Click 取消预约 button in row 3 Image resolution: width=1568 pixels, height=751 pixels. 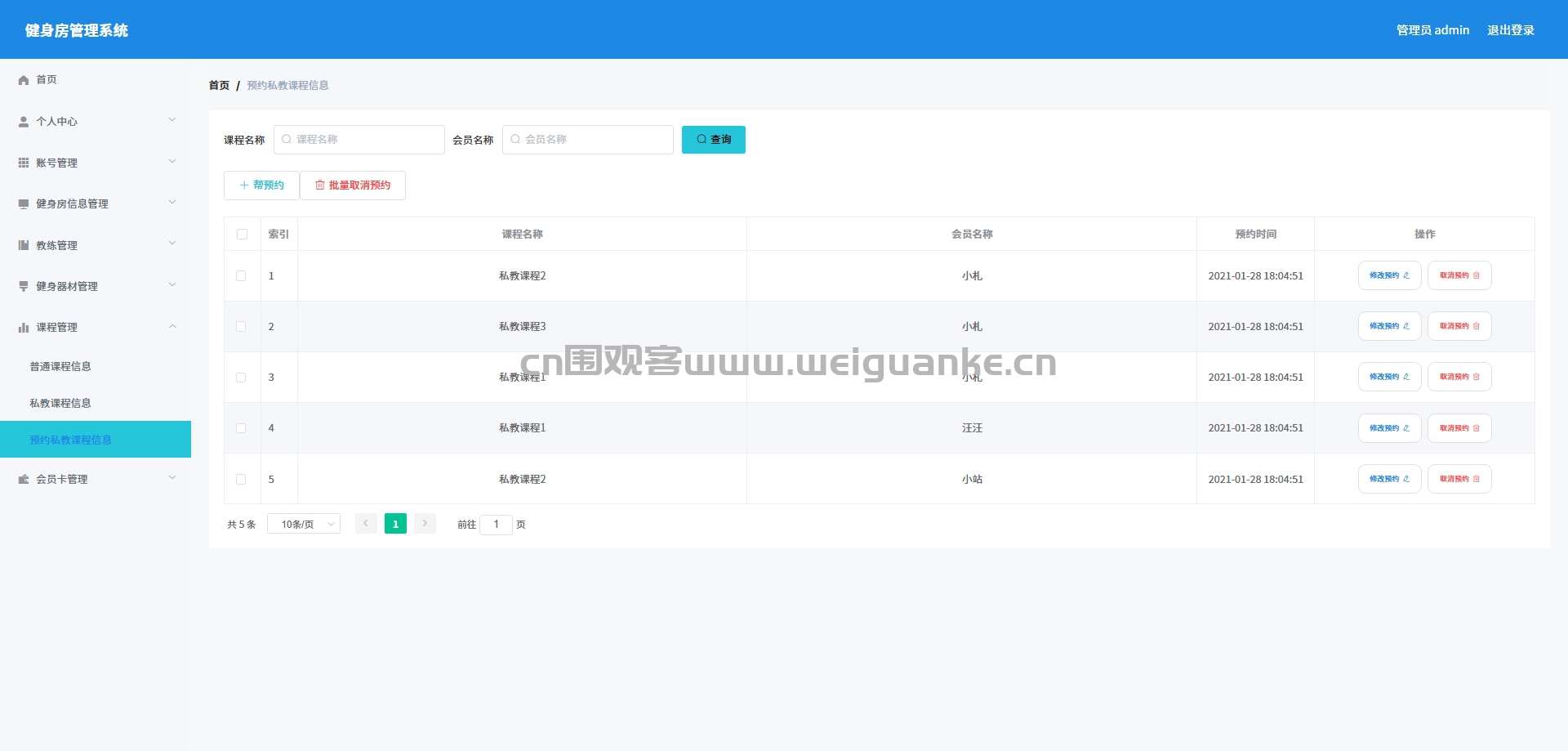1459,377
